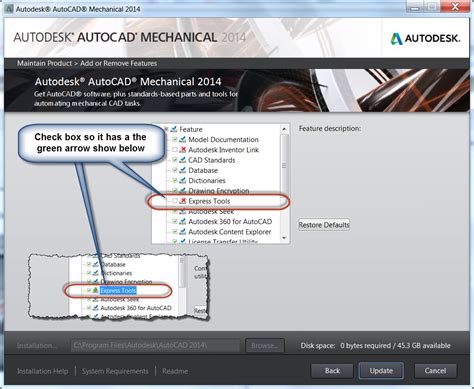
Task: Open the Readme link
Action: tap(175, 371)
